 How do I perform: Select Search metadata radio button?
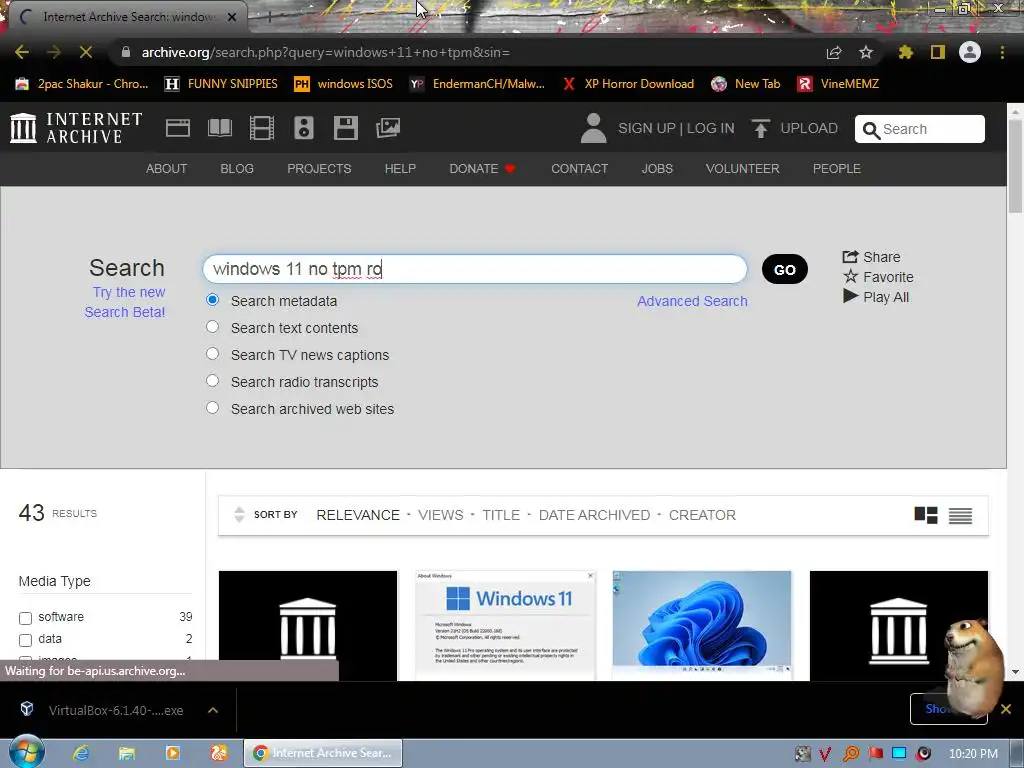[x=212, y=300]
